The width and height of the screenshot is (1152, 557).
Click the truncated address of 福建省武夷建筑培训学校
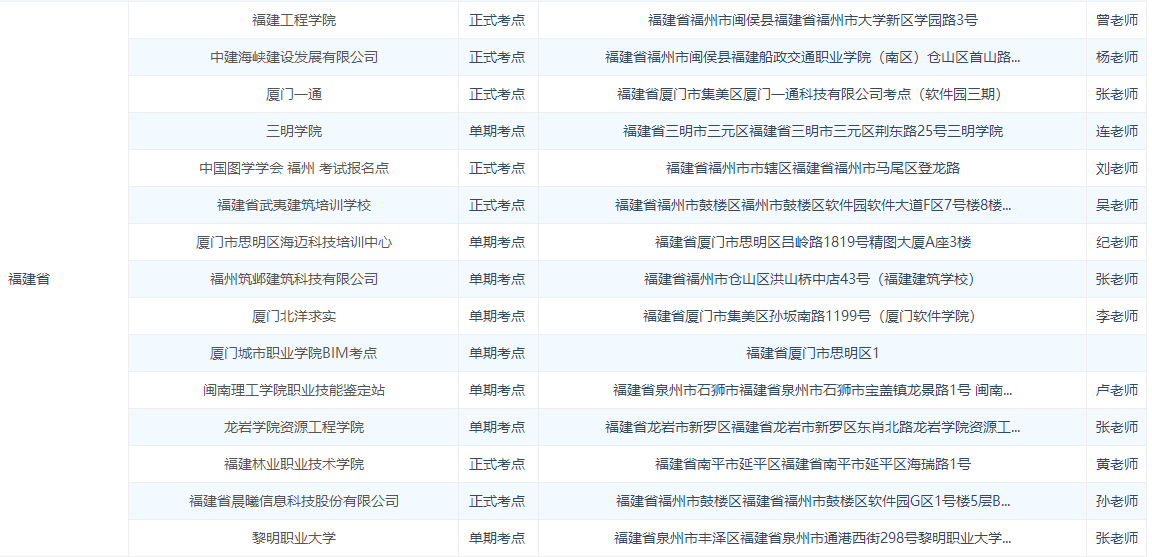point(812,205)
